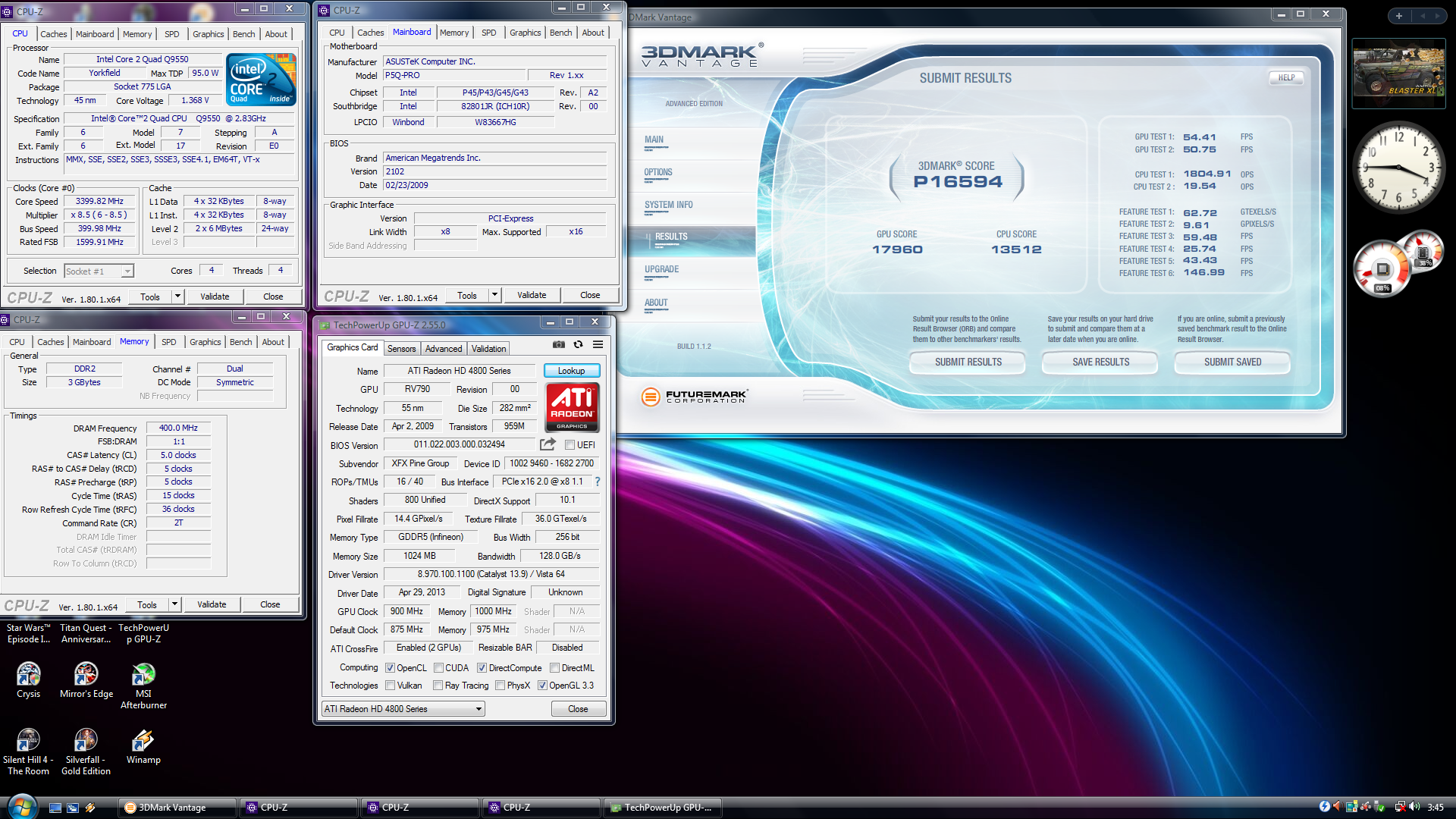Screen dimensions: 1456x819
Task: Open Bench tab in CPU-Z Memory window
Action: click(x=240, y=342)
